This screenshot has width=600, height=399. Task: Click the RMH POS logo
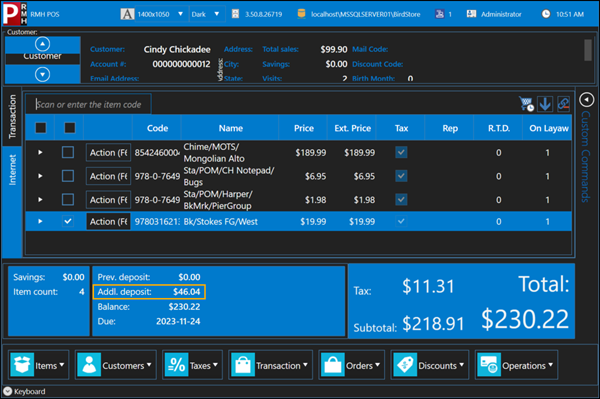point(15,13)
